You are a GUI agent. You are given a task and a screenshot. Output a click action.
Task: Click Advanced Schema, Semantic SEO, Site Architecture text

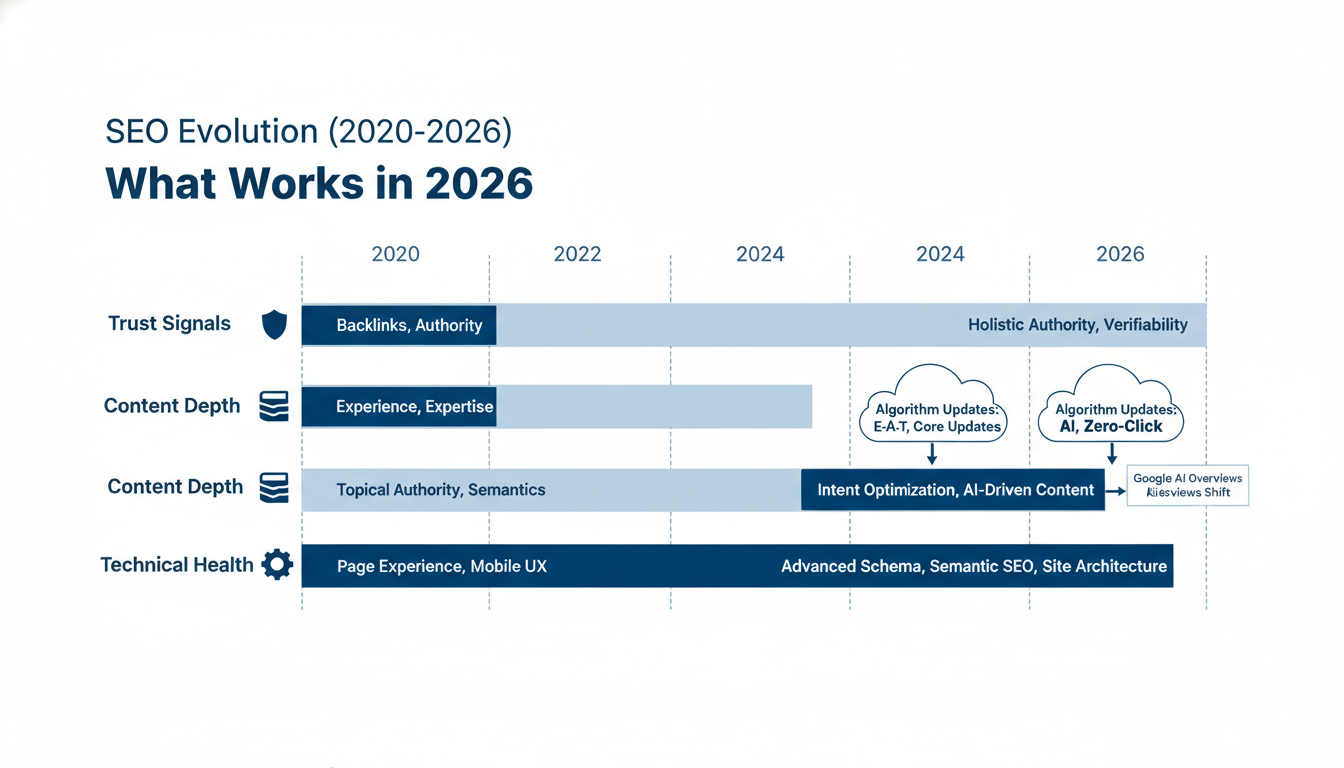click(974, 567)
